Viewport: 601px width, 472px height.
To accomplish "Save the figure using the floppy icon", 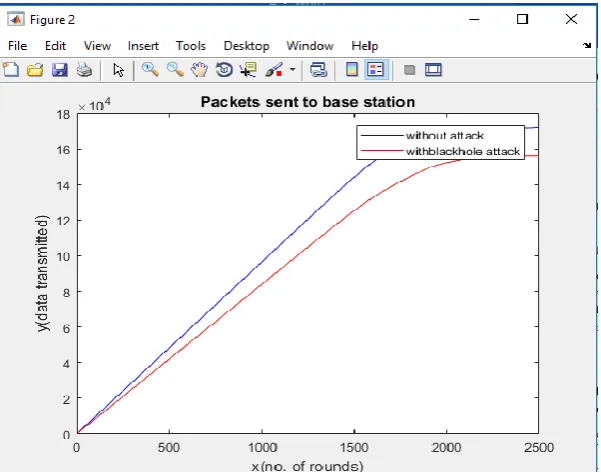I will tap(59, 70).
